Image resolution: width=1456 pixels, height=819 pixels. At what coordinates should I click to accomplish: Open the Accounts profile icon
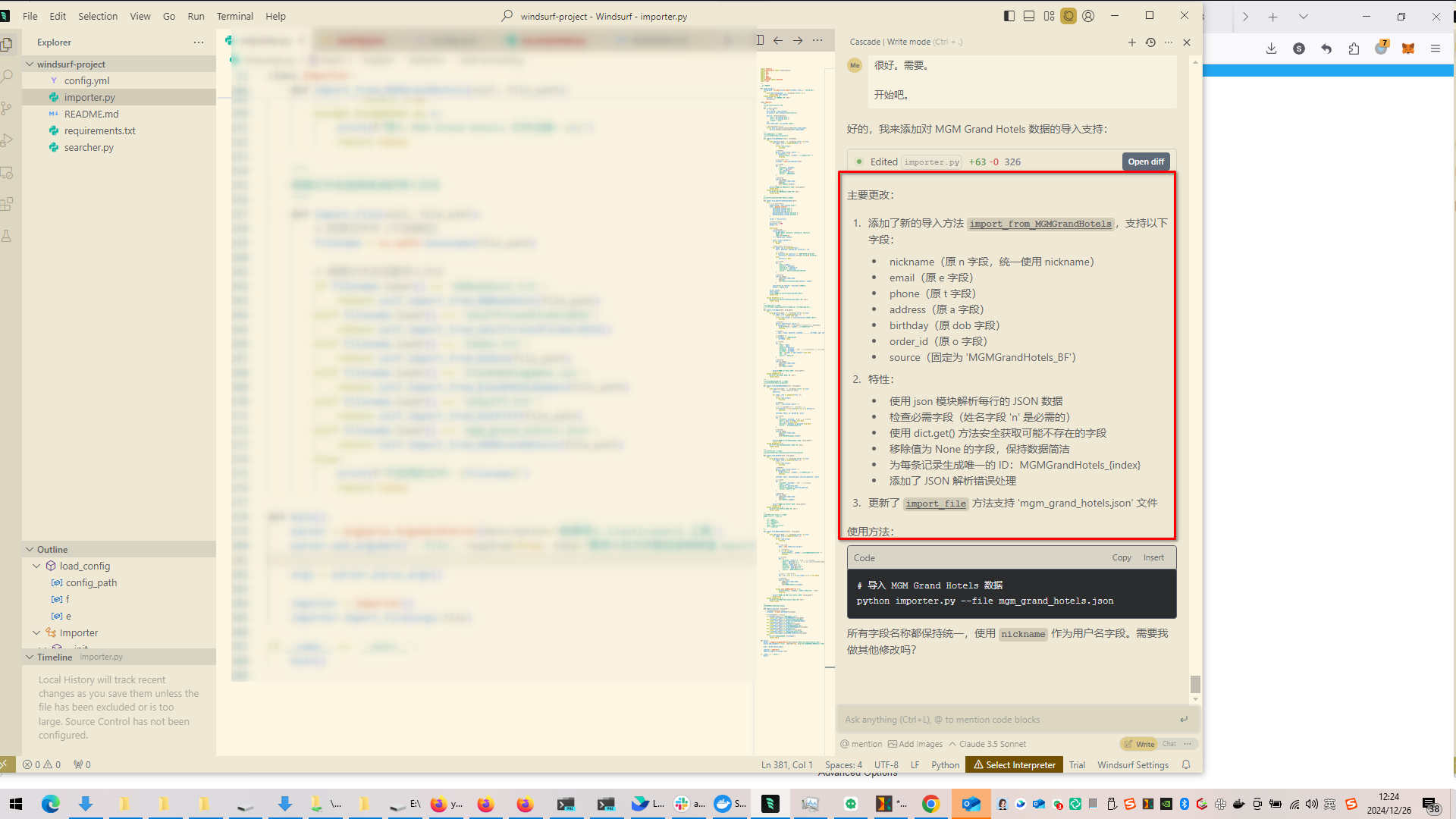(x=1088, y=16)
